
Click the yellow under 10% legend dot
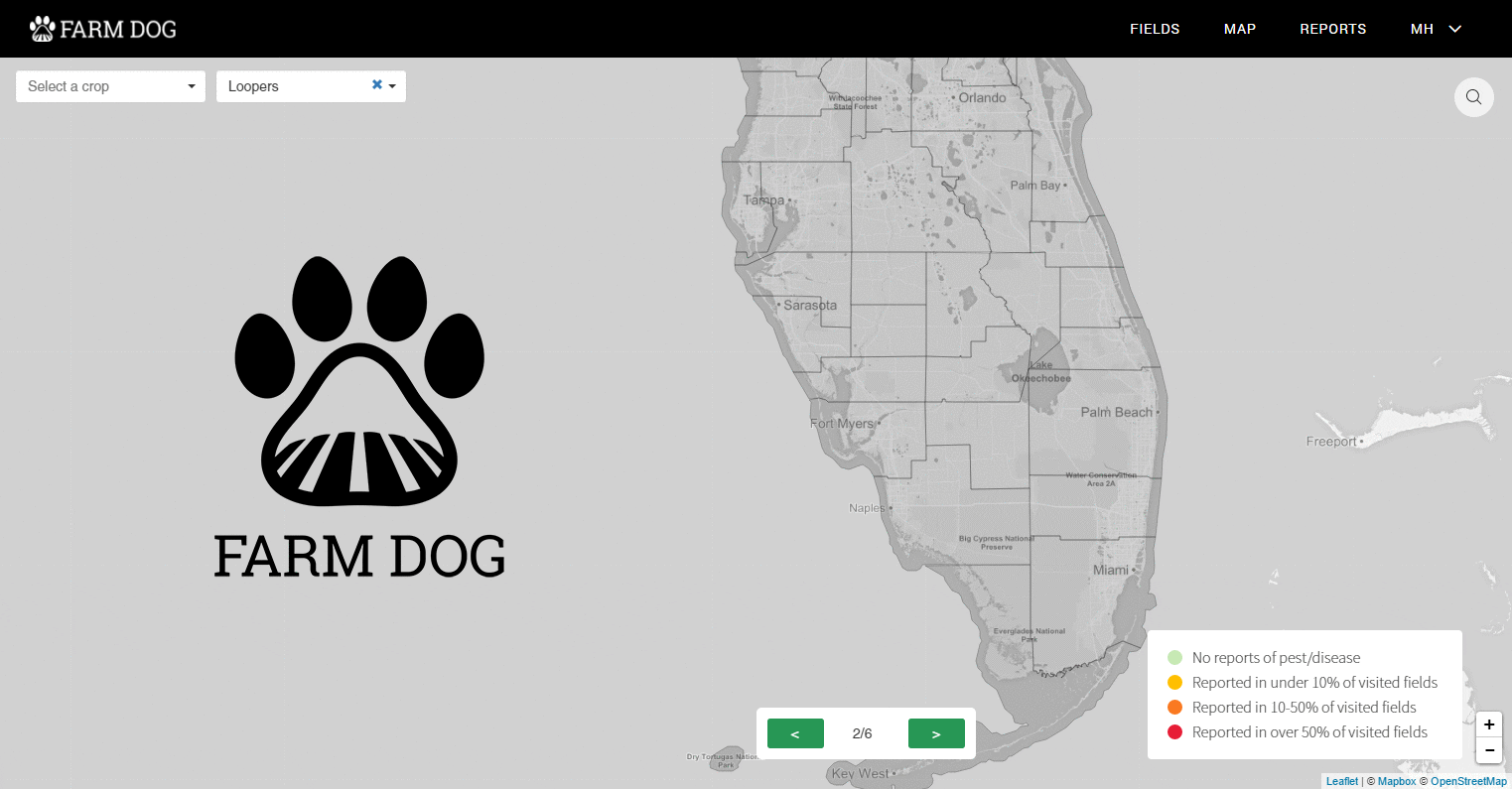[1174, 682]
